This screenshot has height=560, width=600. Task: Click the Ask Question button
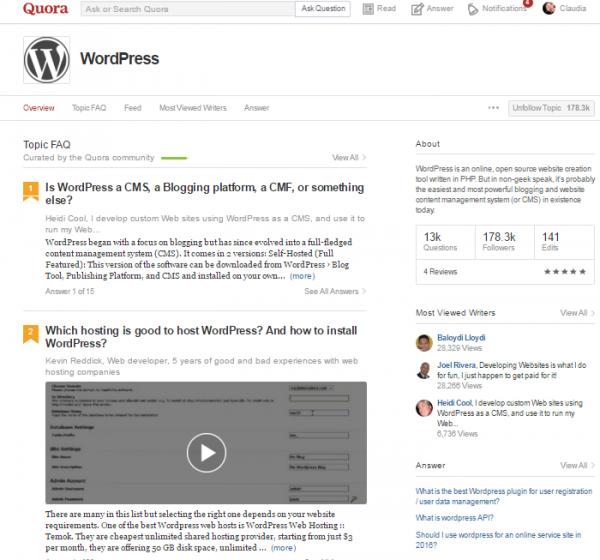pos(323,8)
